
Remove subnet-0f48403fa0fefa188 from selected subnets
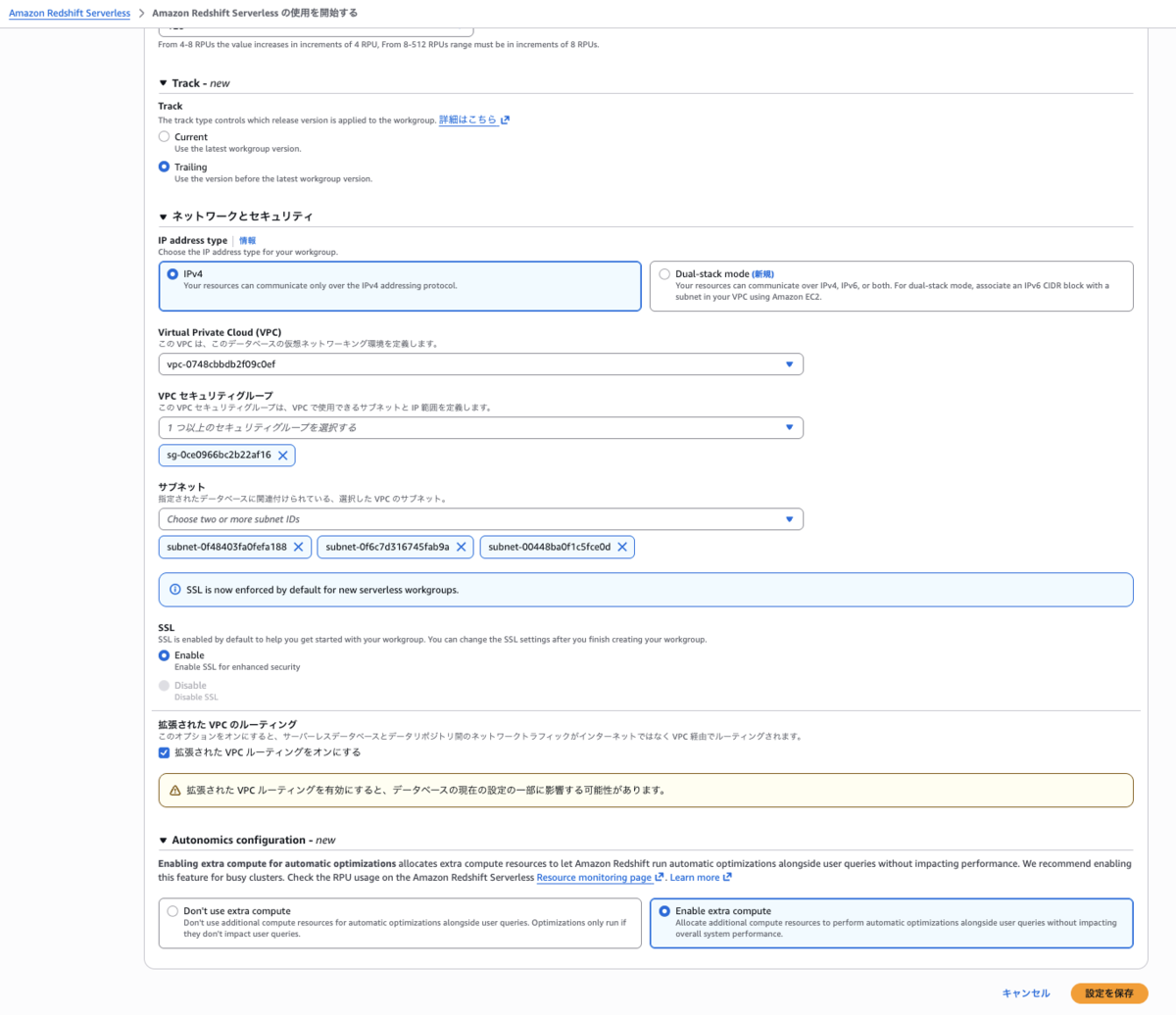299,547
